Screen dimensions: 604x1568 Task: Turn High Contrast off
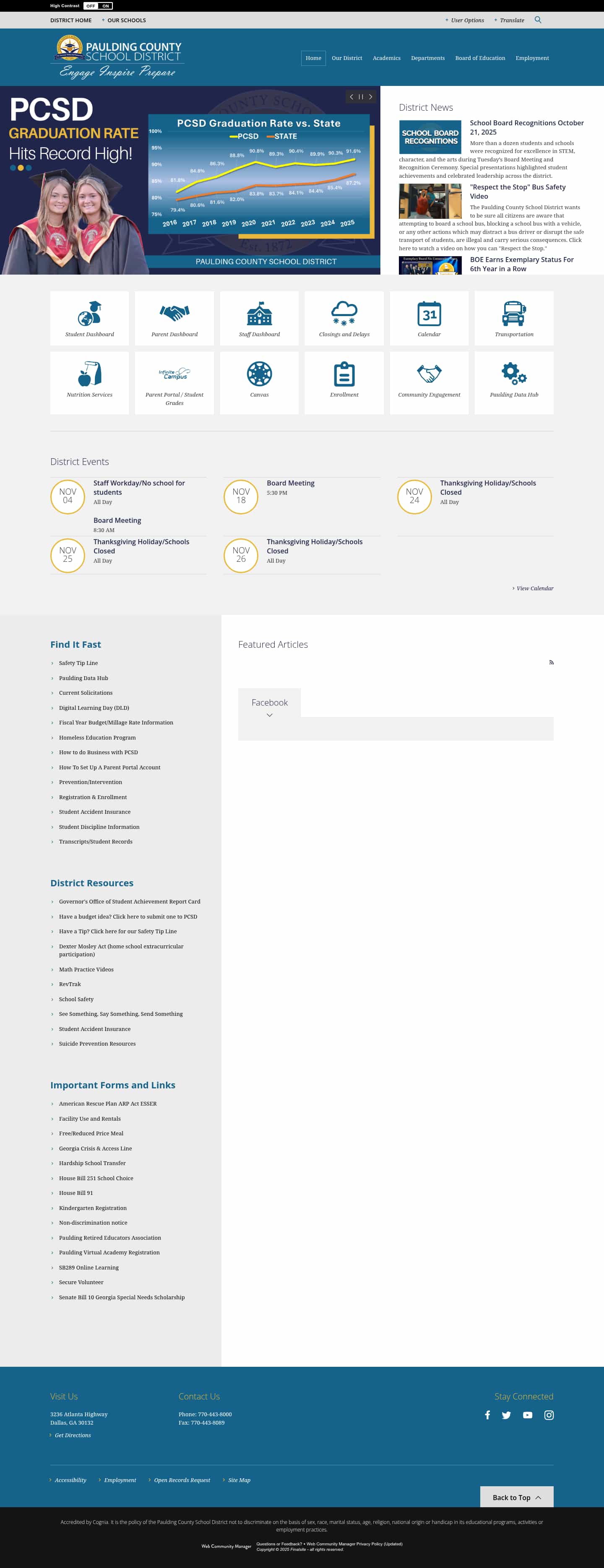(91, 6)
